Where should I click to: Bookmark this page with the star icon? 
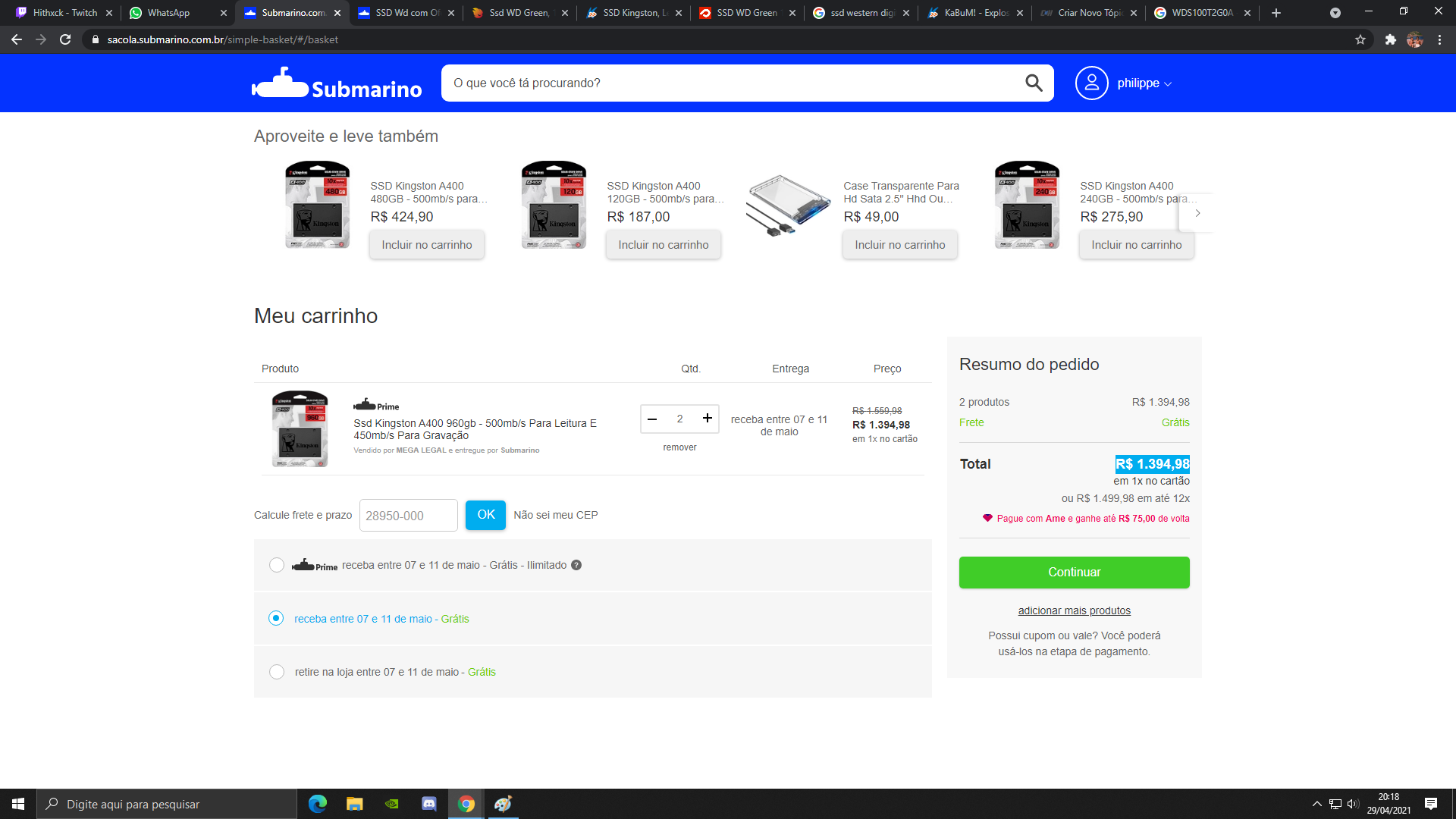coord(1360,39)
